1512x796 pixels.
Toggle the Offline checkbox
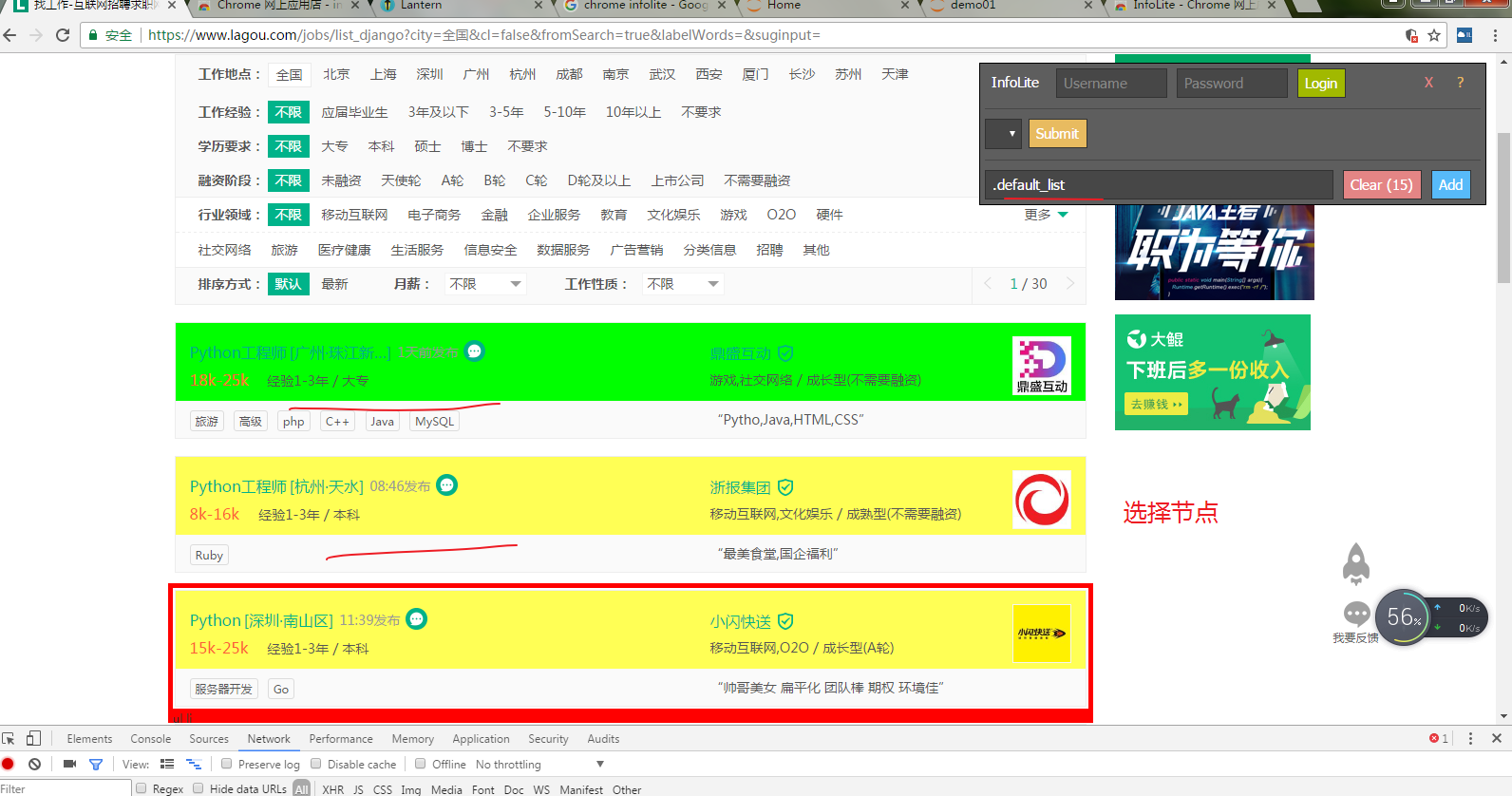421,764
